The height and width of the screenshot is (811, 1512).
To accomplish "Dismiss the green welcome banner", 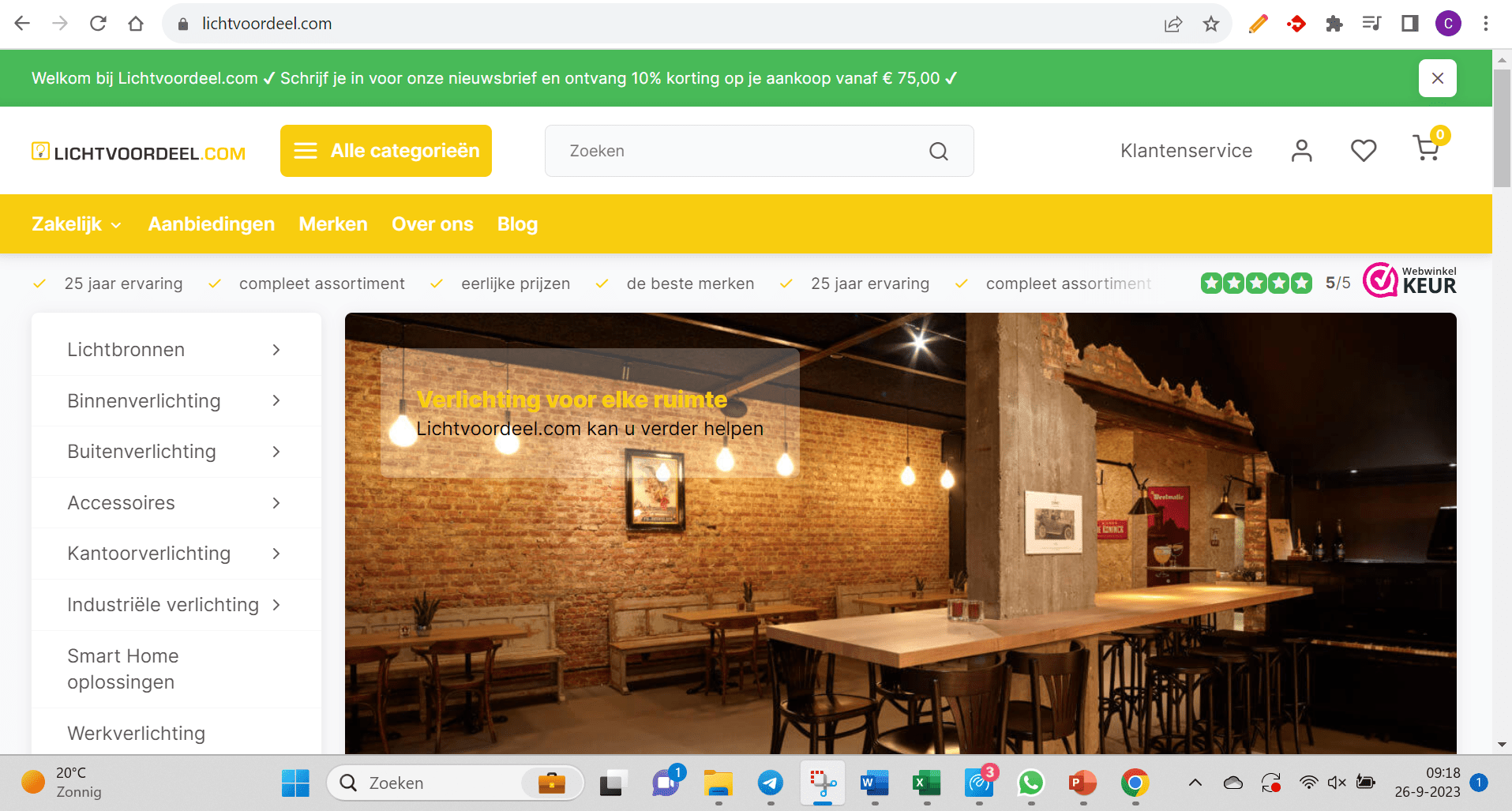I will pos(1437,78).
